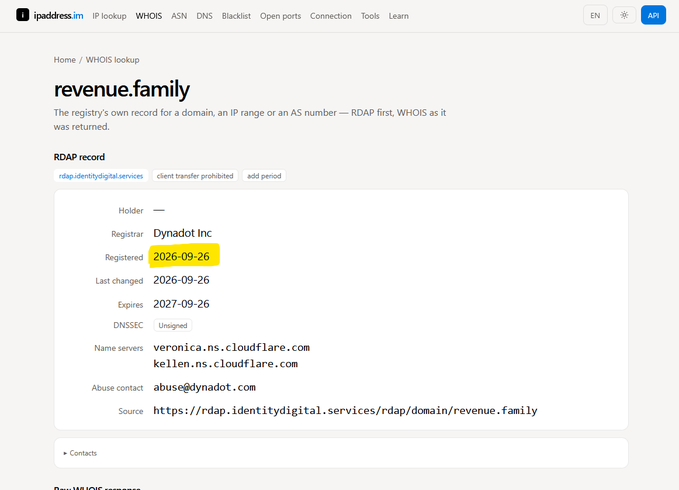Click the Source label
679x490 pixels.
point(131,411)
